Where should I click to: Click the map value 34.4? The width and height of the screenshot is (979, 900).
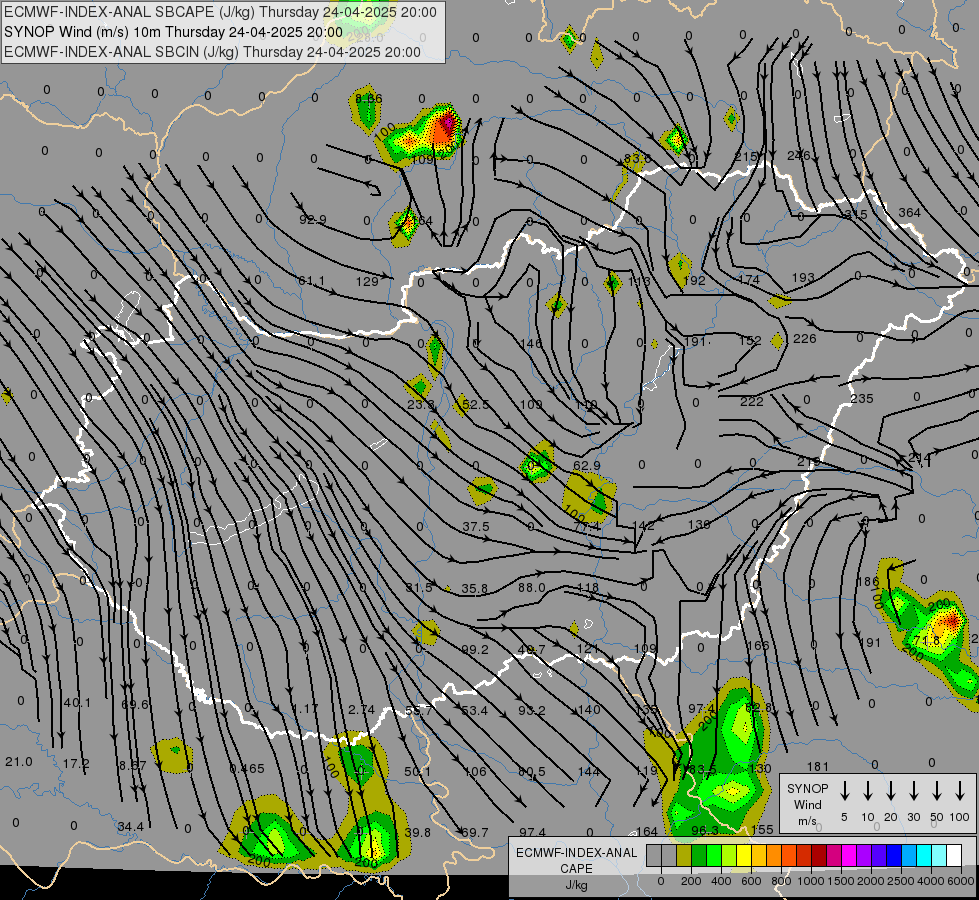pyautogui.click(x=130, y=826)
